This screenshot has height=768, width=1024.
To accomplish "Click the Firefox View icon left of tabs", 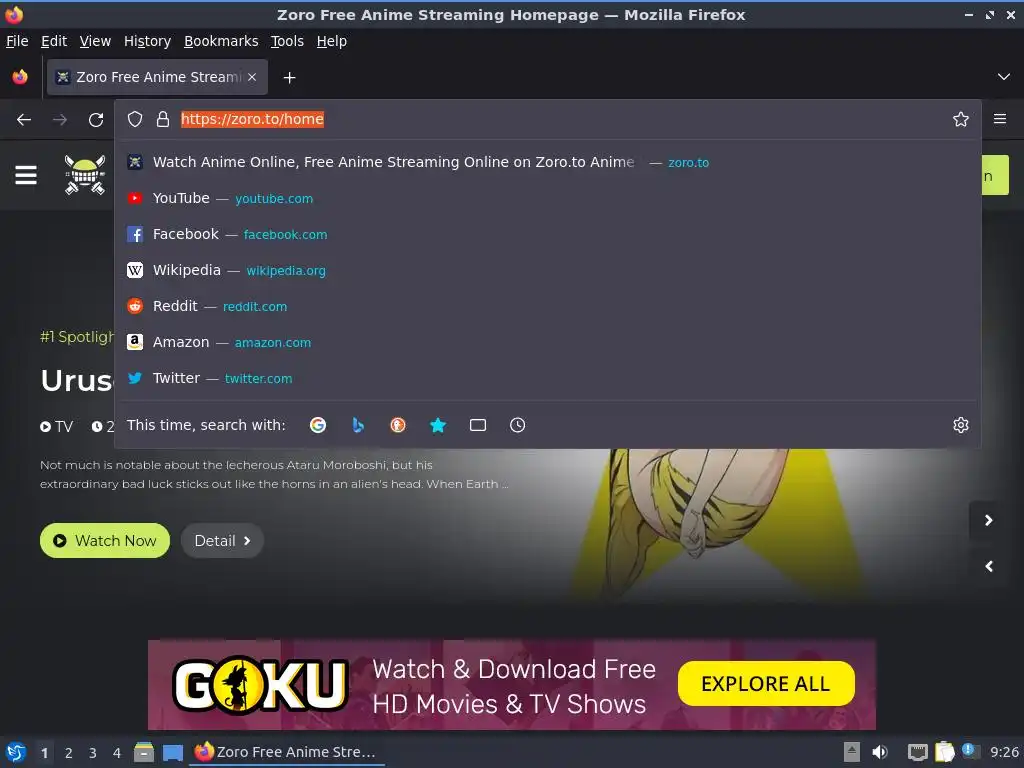I will (20, 77).
